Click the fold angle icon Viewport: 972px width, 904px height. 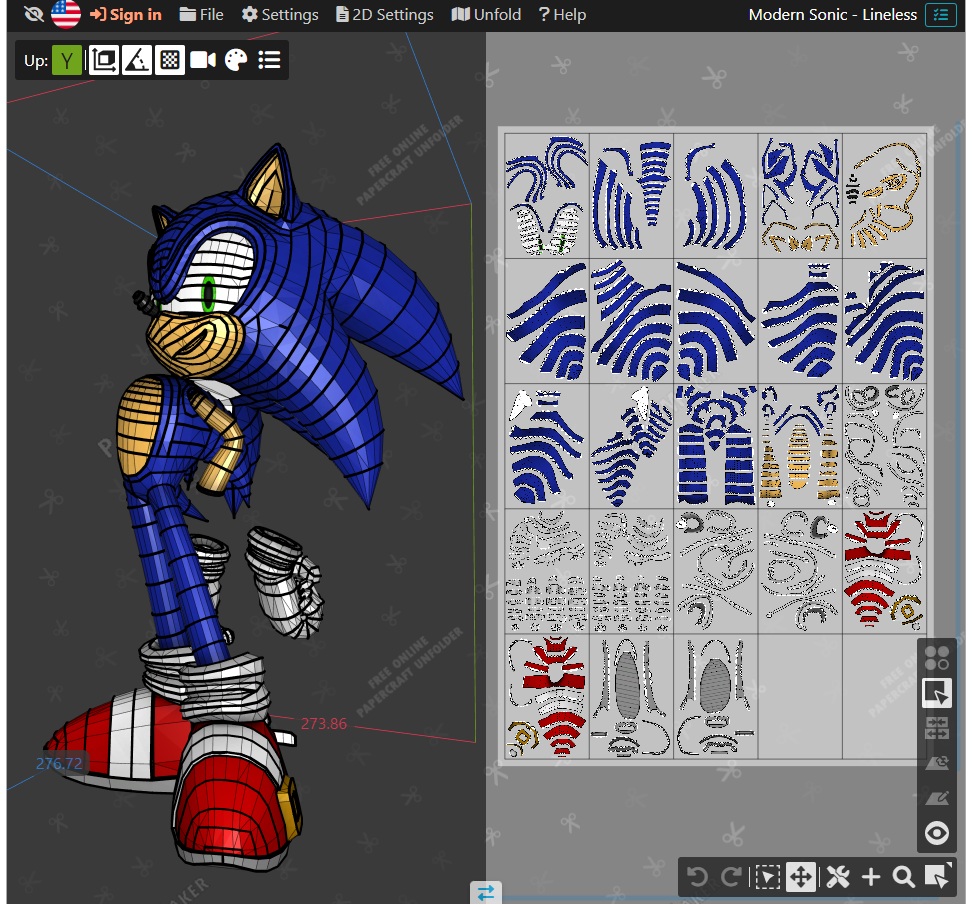[x=137, y=61]
